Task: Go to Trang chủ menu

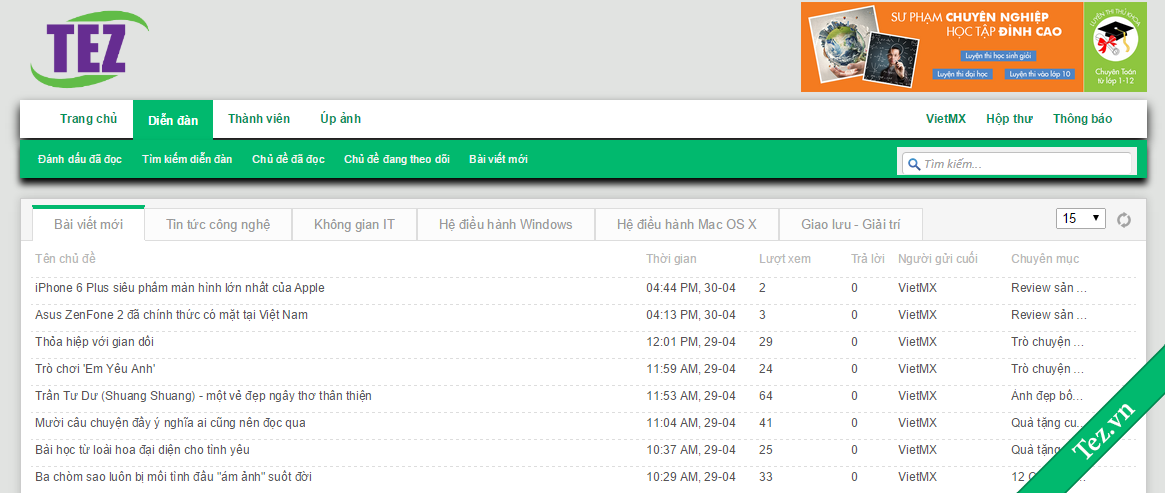Action: tap(88, 119)
